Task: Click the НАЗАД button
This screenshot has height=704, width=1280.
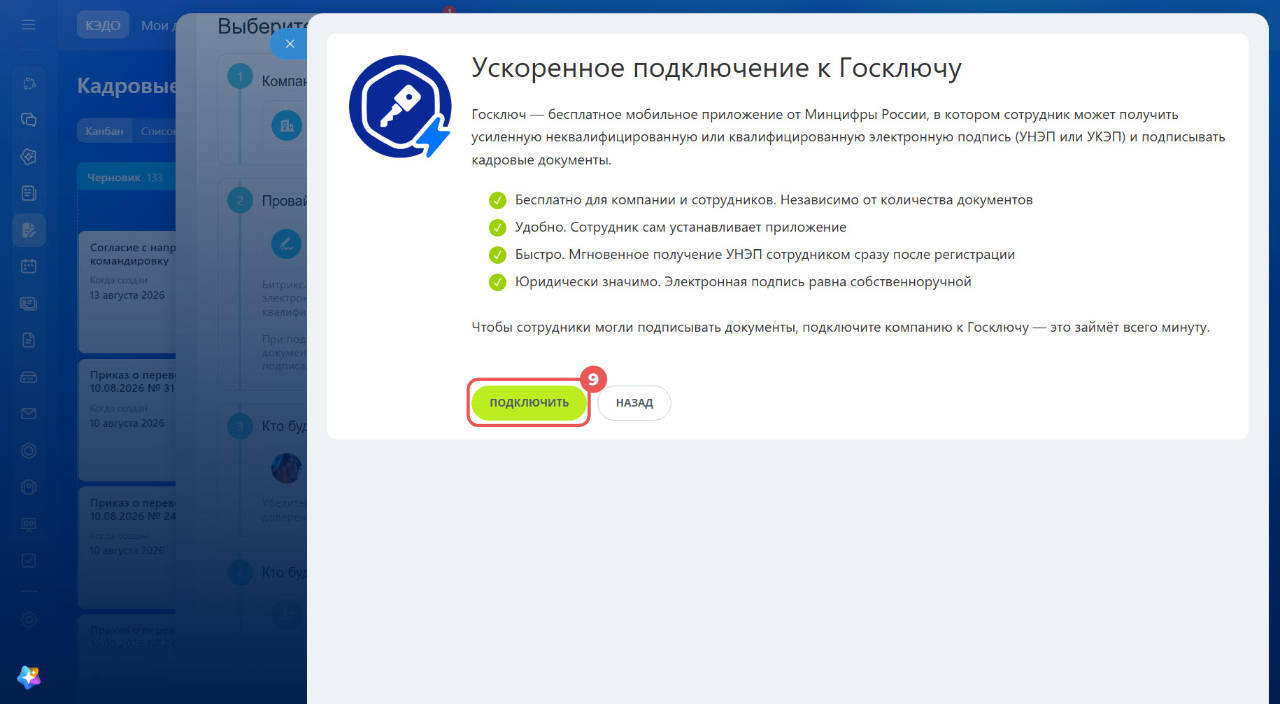Action: point(634,403)
